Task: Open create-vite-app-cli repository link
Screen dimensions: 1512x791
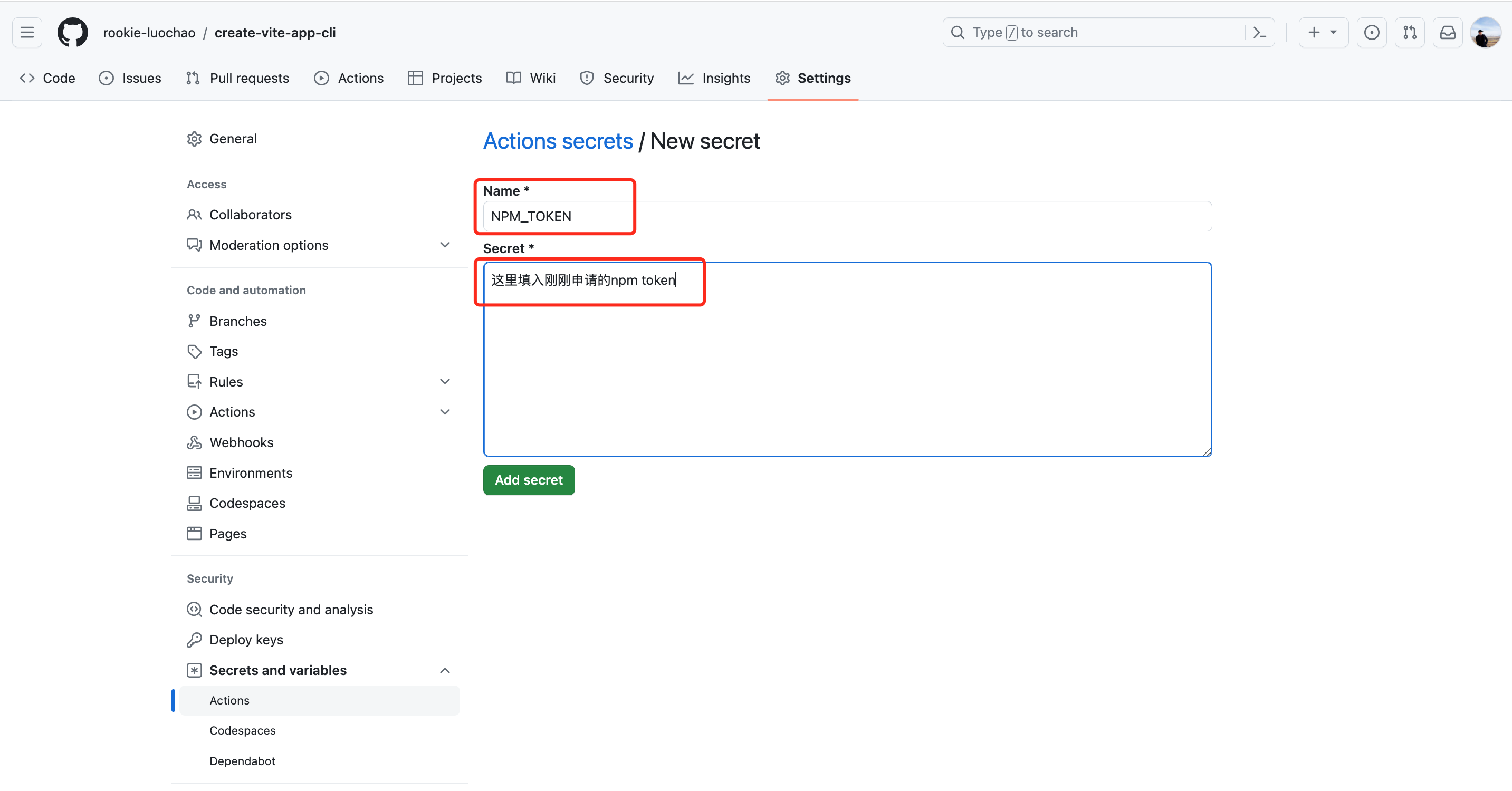Action: click(x=275, y=33)
